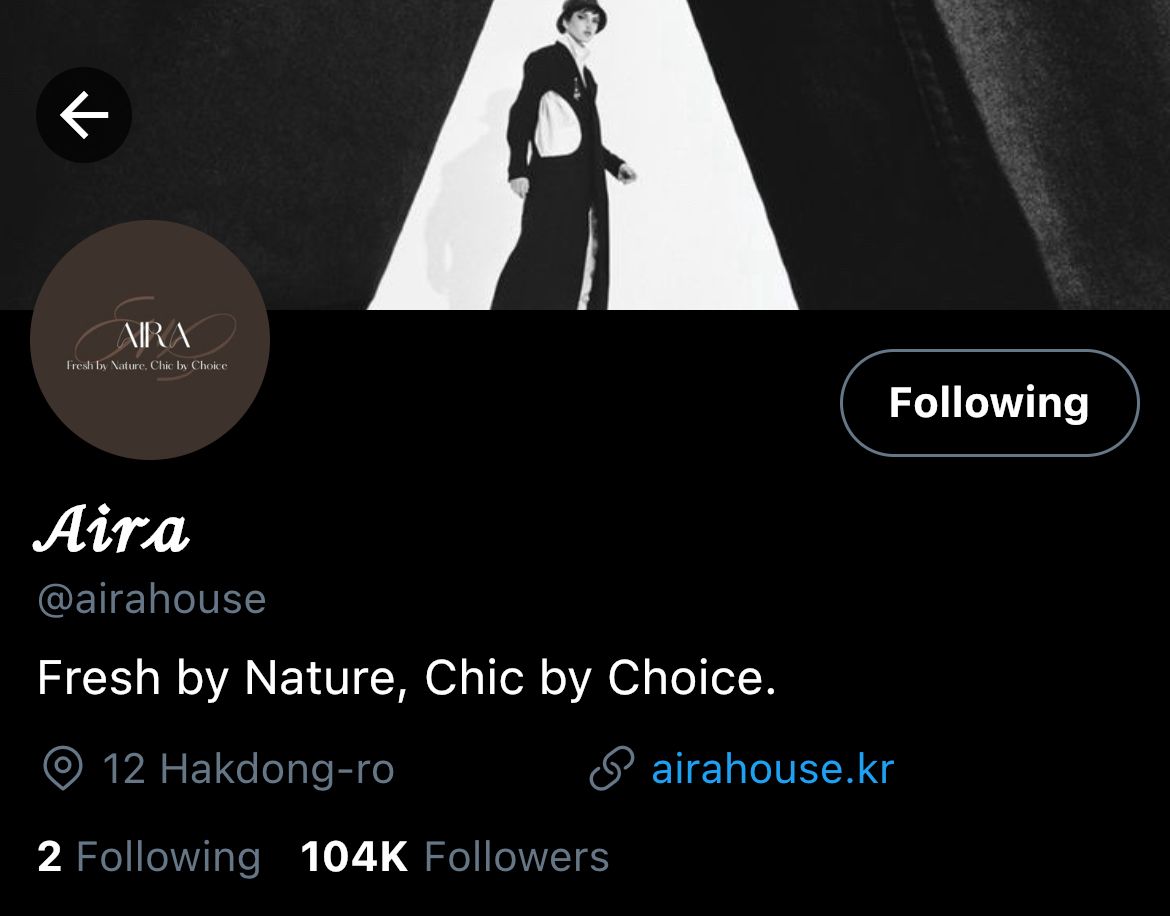Image resolution: width=1170 pixels, height=916 pixels.
Task: Open the black-and-white header banner photo
Action: click(900, 150)
